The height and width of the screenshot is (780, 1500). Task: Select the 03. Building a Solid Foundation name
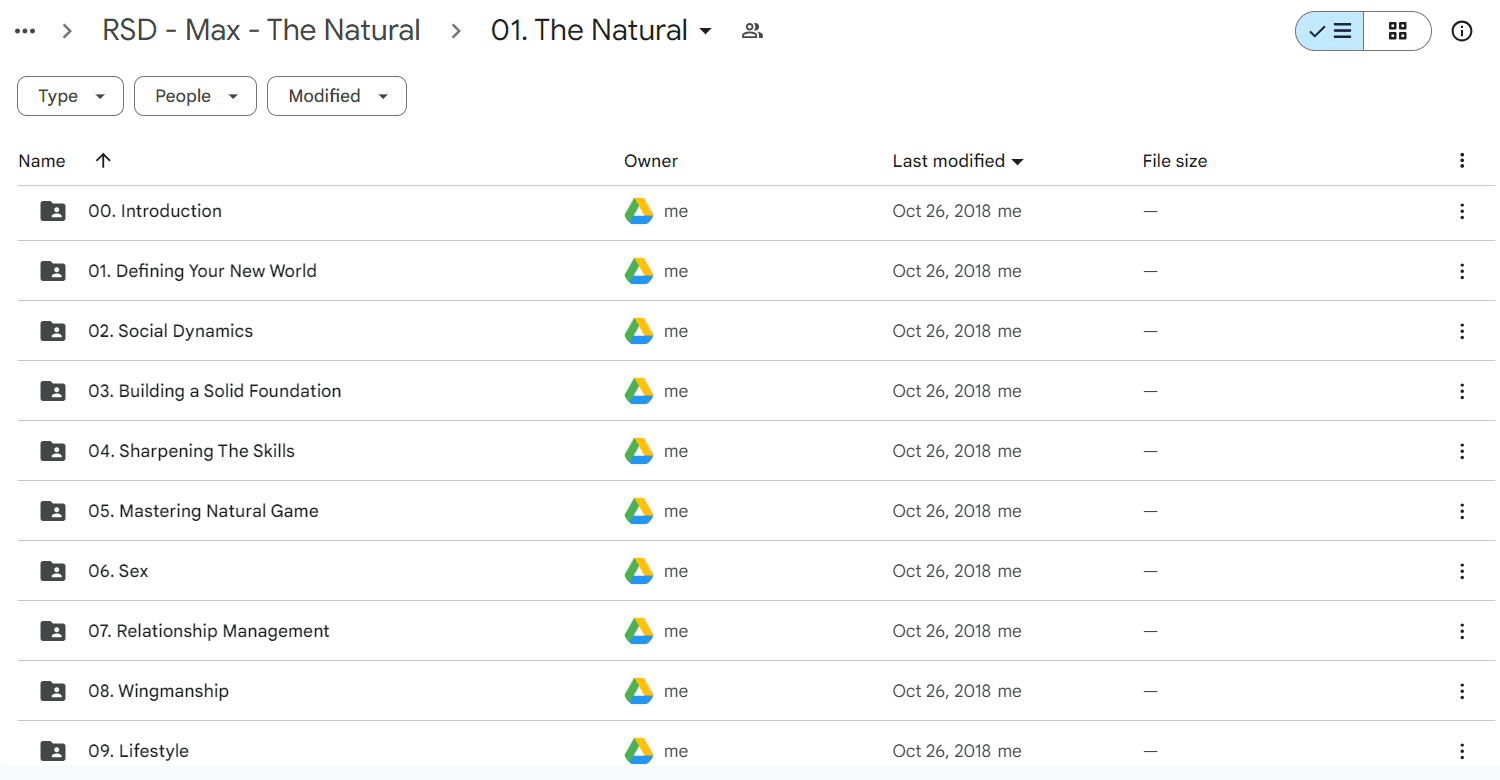pyautogui.click(x=215, y=391)
